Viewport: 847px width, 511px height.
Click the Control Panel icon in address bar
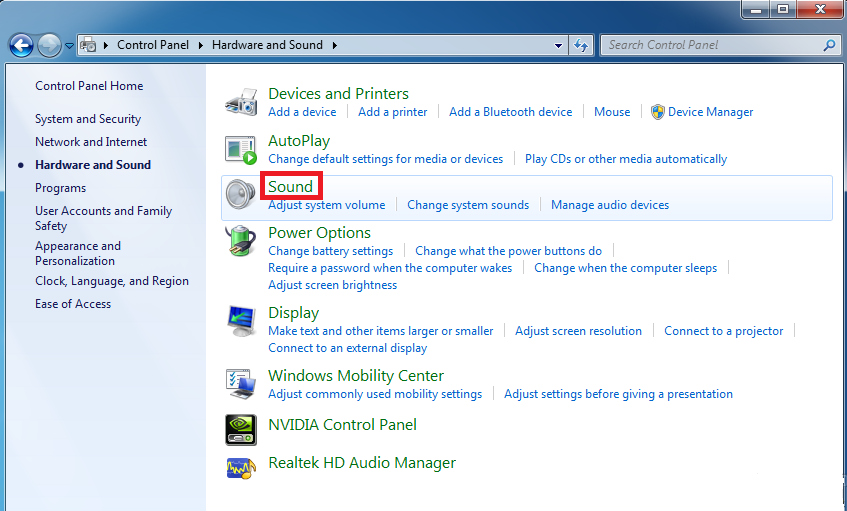click(89, 45)
